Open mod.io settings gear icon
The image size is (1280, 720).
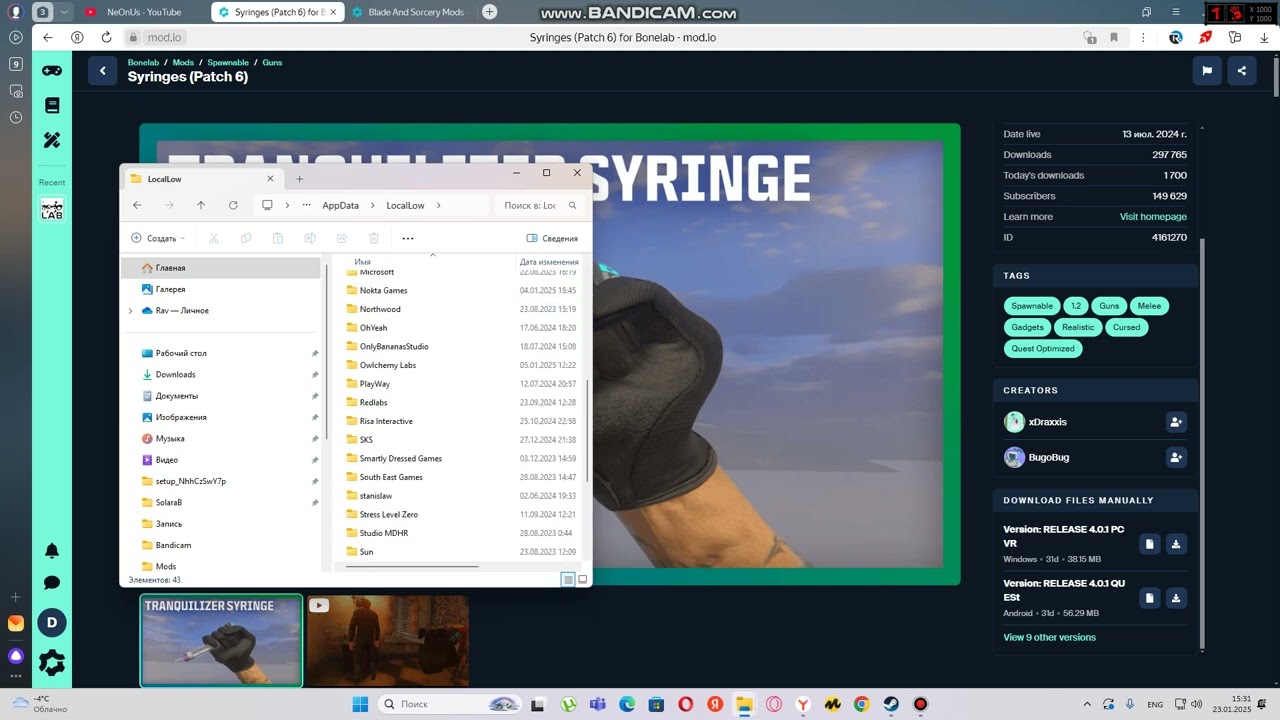click(x=52, y=662)
